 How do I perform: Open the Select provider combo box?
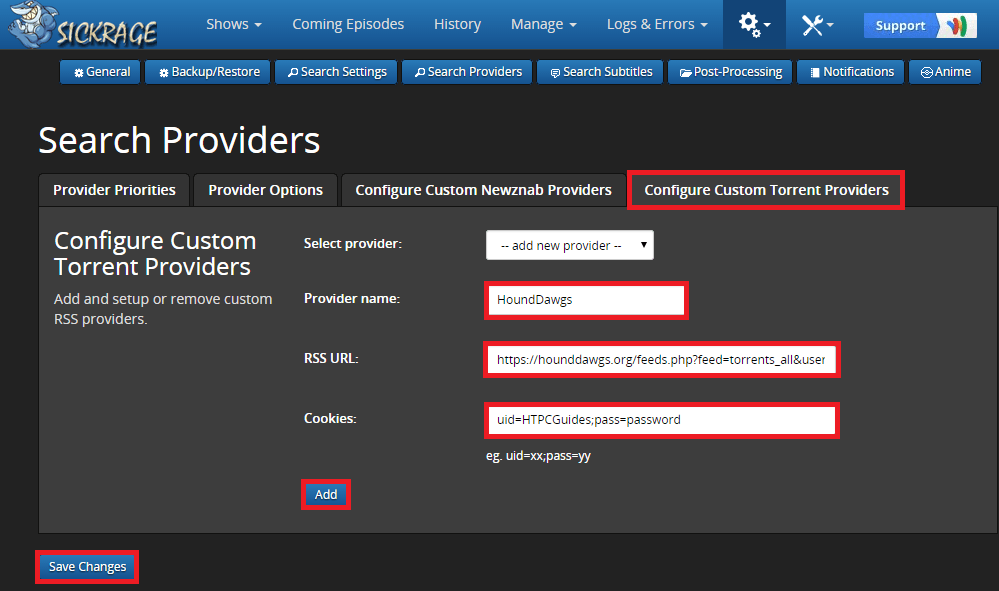[x=569, y=245]
